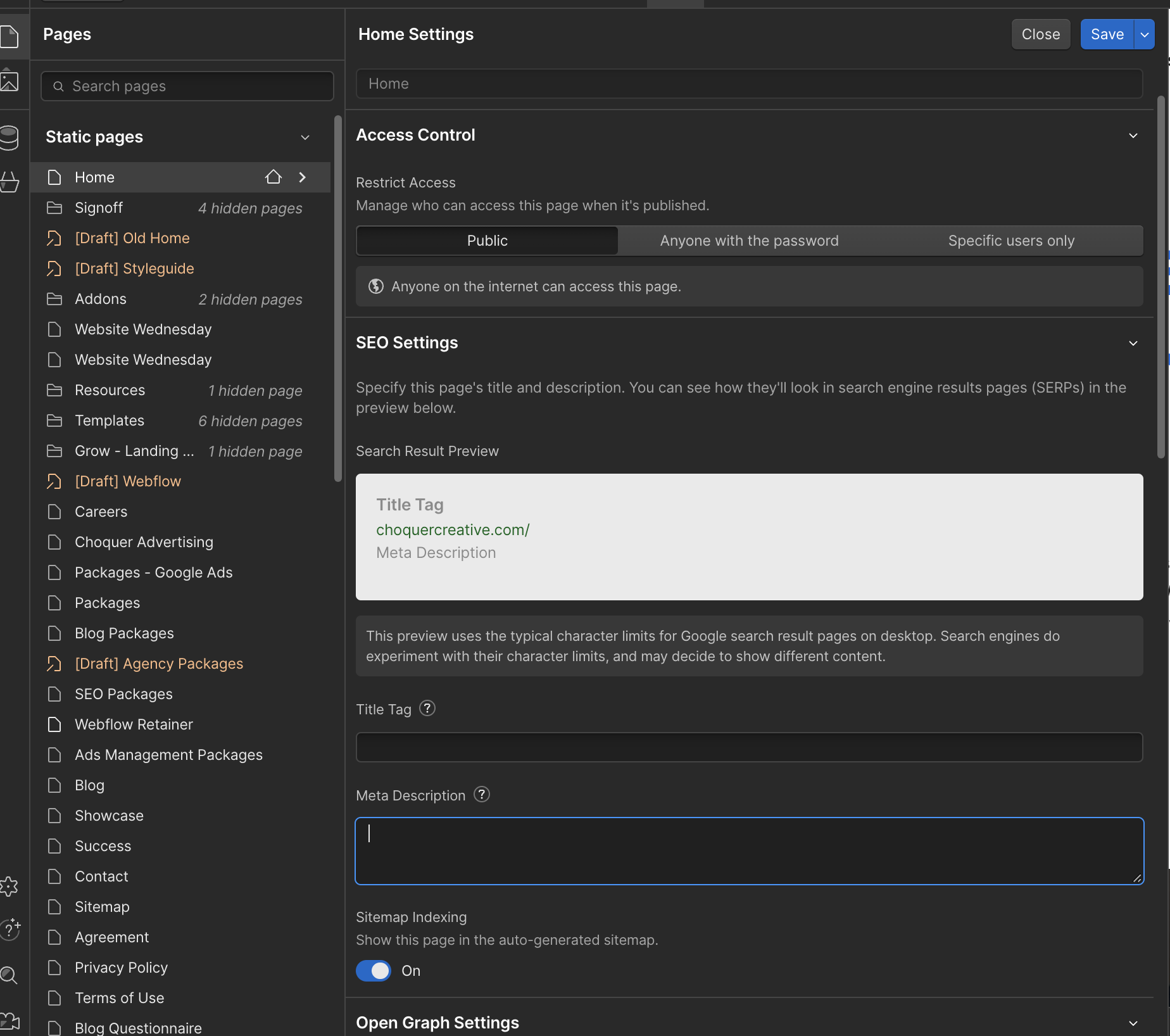Viewport: 1170px width, 1036px height.
Task: Click the Title Tag input field
Action: tap(749, 747)
